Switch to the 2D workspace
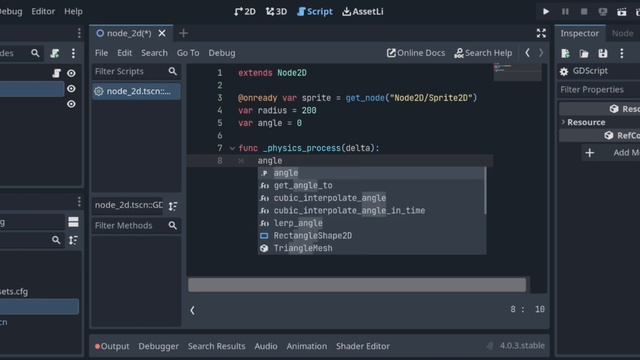This screenshot has height=360, width=640. [x=245, y=11]
